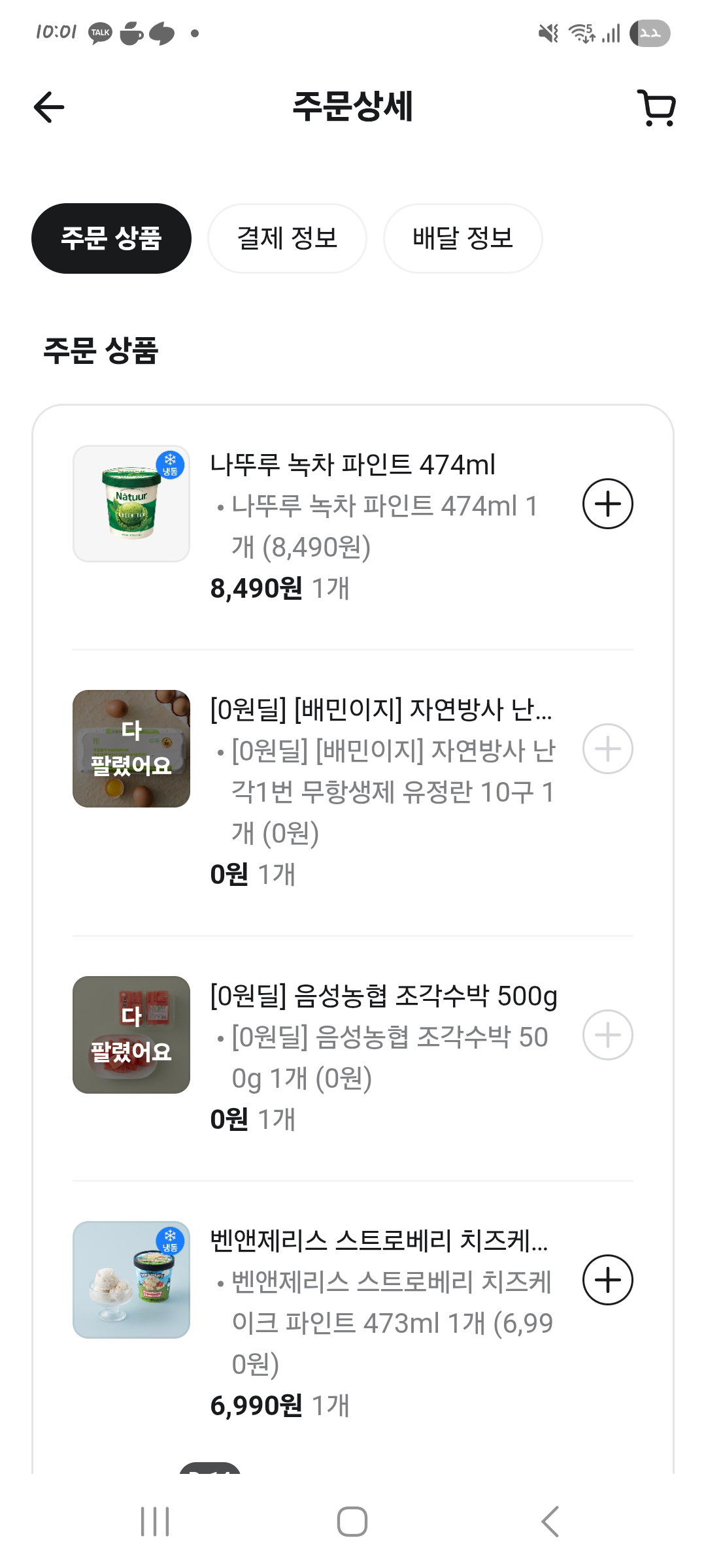
Task: Tap disabled plus icon for 자연방사 난각1번 eggs
Action: [608, 749]
